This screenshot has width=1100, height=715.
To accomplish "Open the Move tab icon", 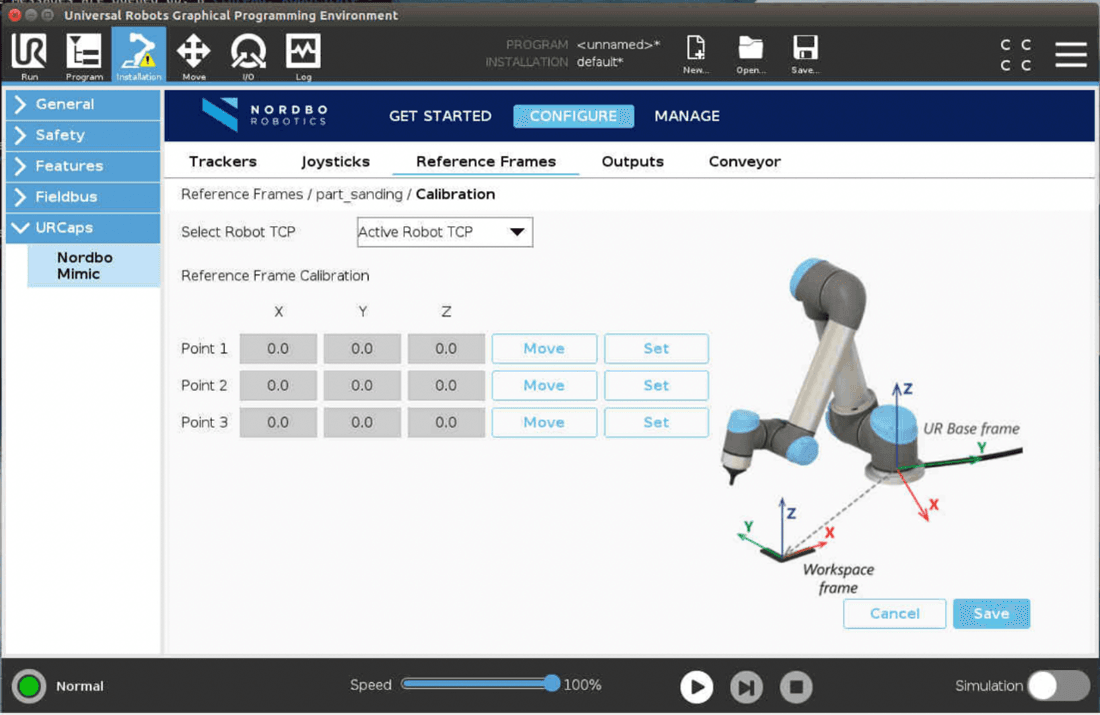I will [x=193, y=54].
